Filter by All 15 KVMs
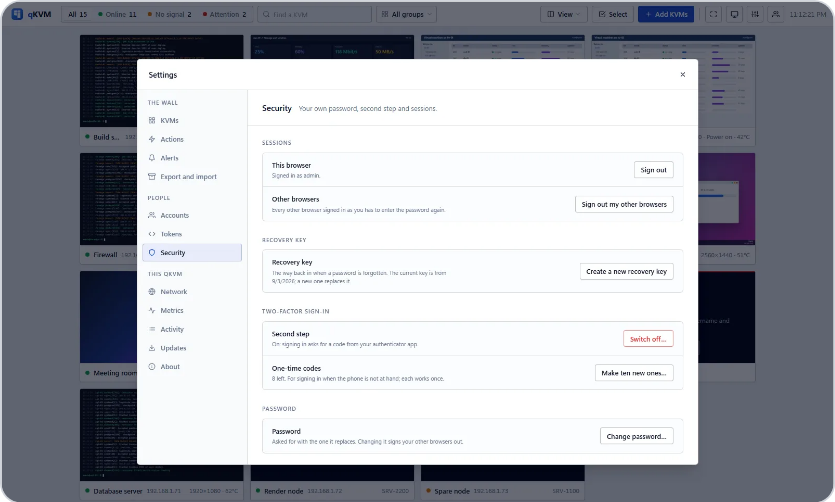 (78, 14)
